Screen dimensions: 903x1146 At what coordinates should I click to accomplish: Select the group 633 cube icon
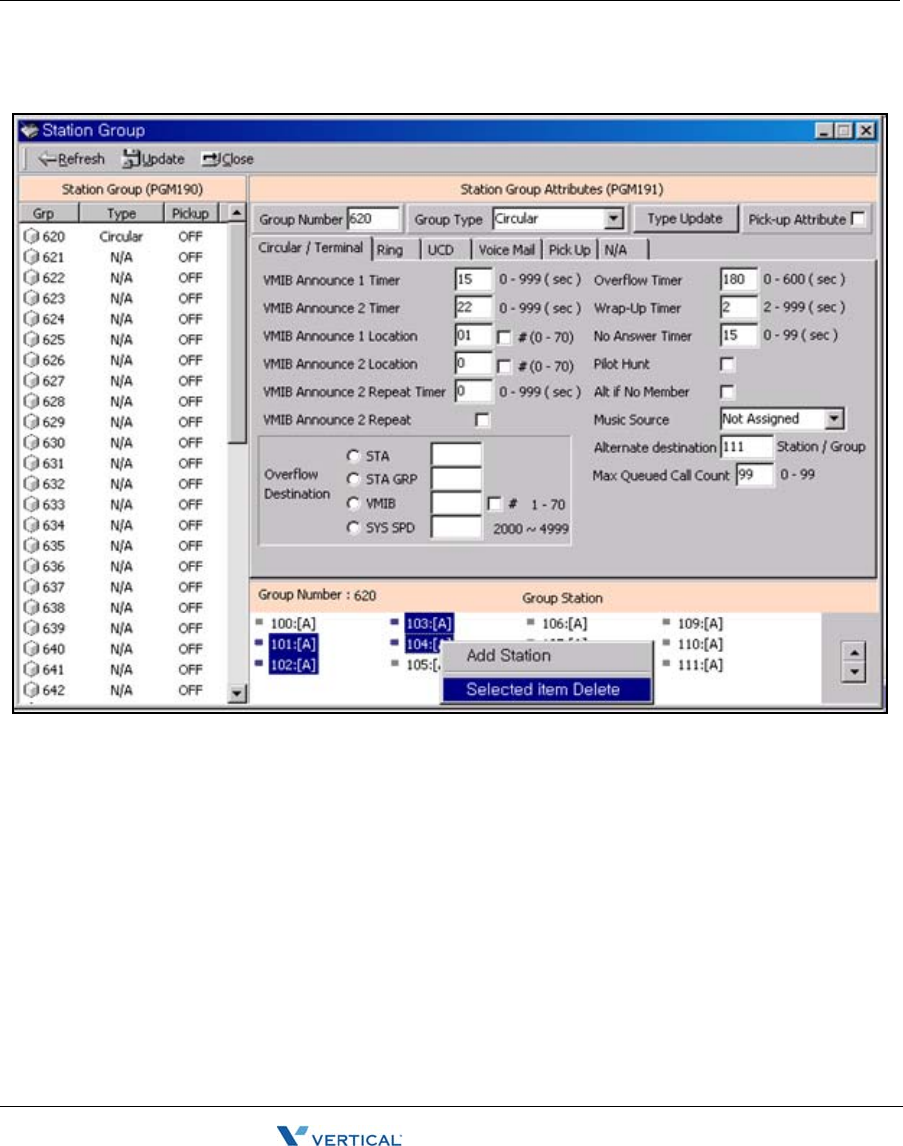31,504
